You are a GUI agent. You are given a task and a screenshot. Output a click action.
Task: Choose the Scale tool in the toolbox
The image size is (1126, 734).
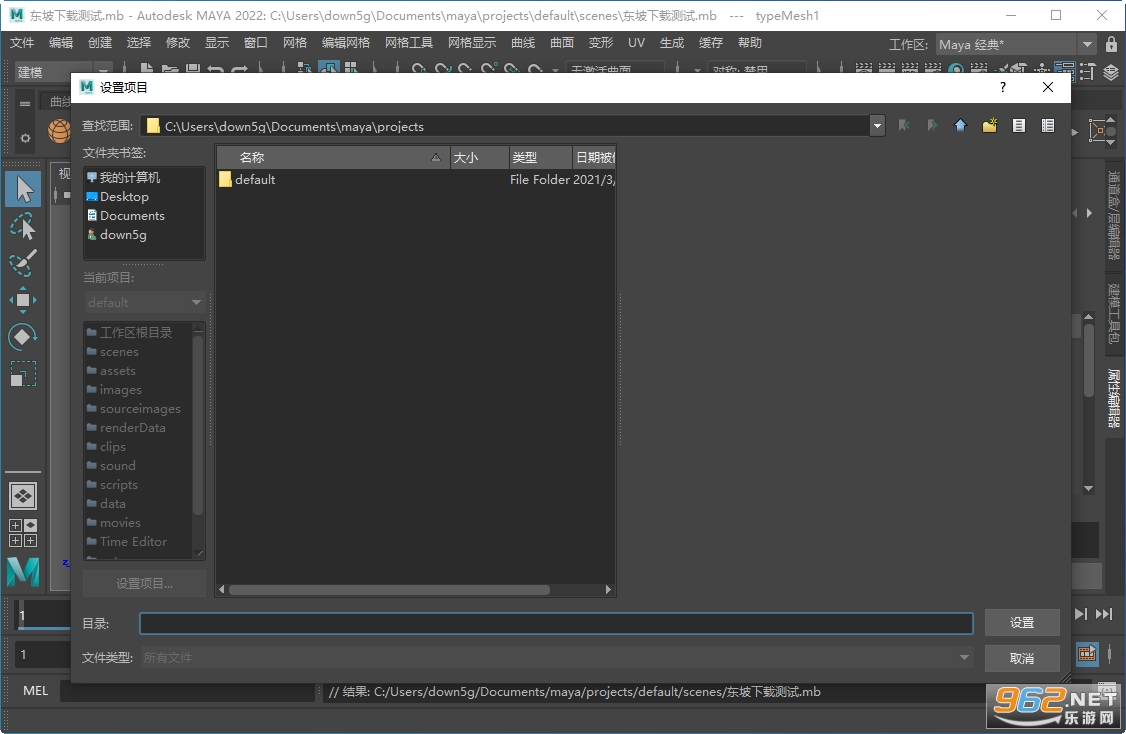click(23, 373)
